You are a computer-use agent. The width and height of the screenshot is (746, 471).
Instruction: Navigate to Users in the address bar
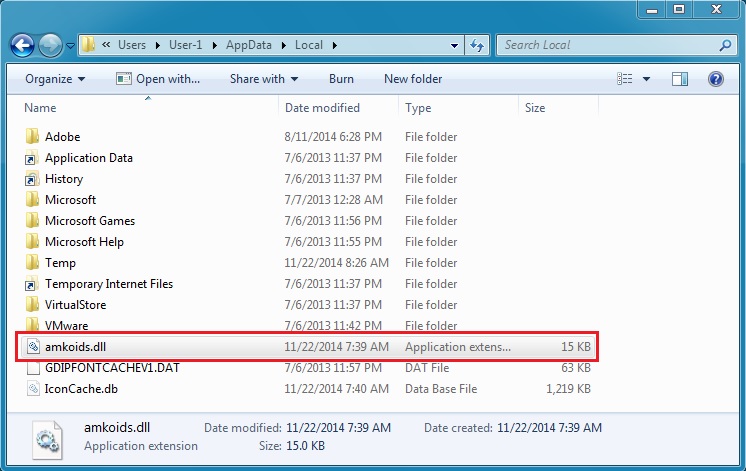132,45
